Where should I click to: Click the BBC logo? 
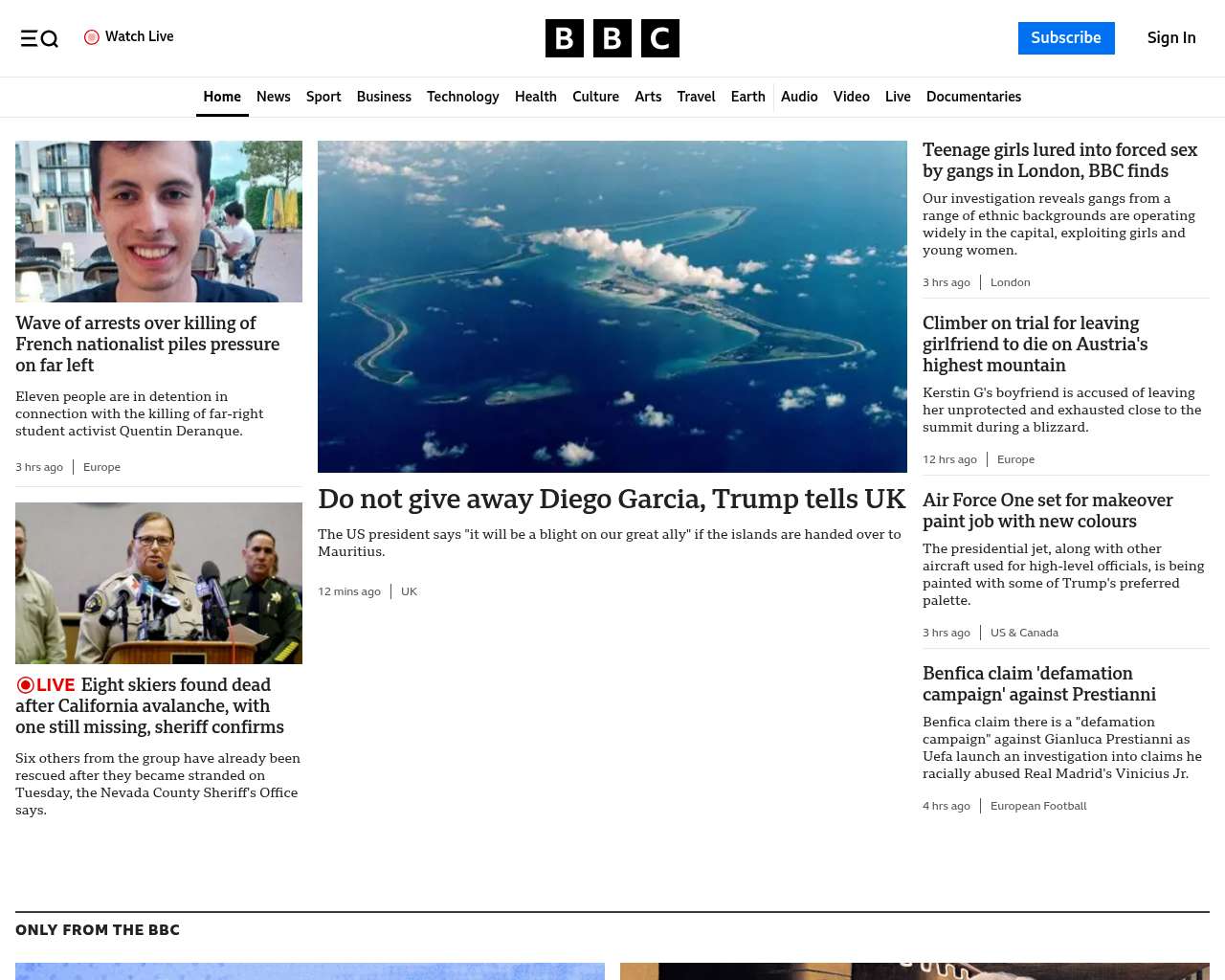pos(612,38)
